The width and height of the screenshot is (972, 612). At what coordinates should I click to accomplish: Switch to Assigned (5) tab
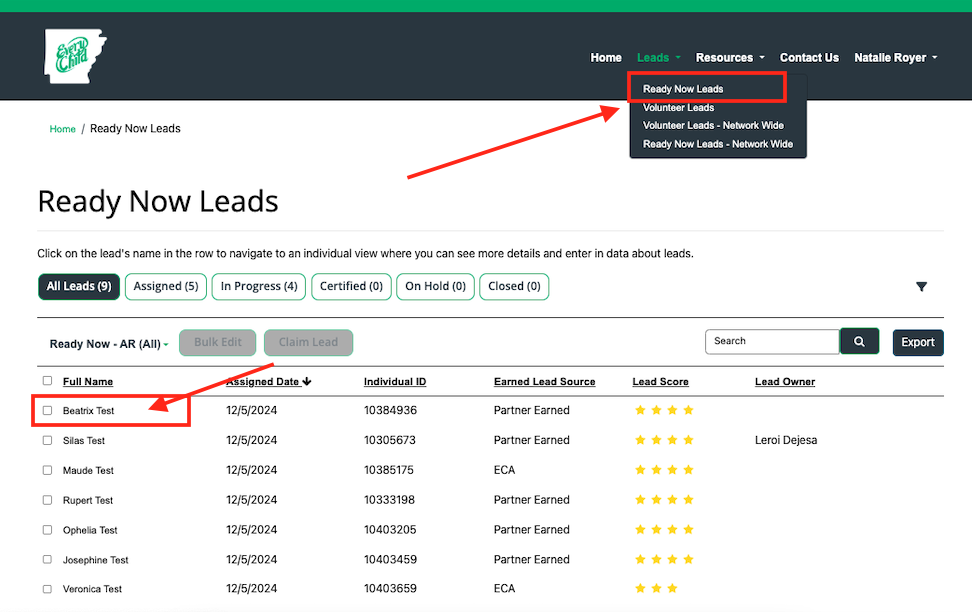tap(166, 286)
